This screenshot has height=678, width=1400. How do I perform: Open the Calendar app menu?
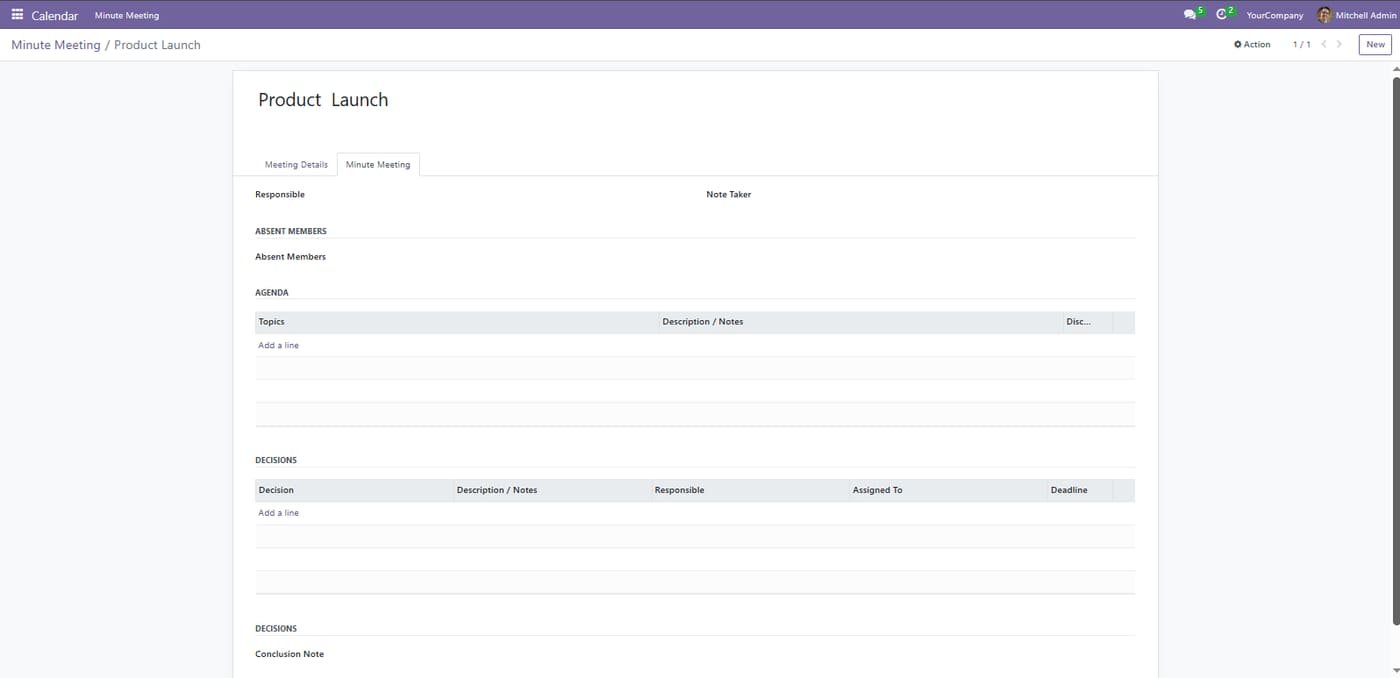tap(54, 15)
